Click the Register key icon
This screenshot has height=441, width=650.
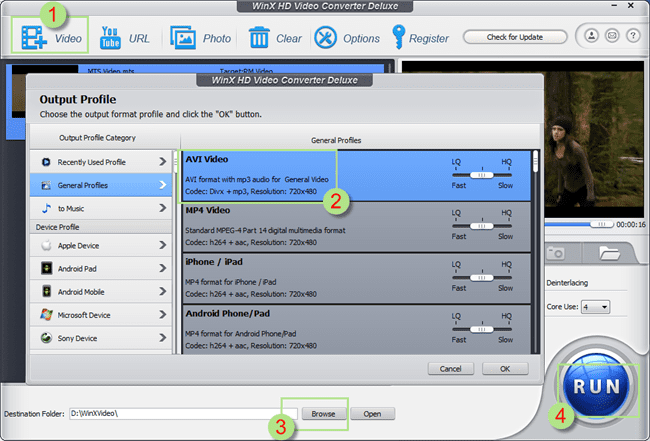[398, 36]
